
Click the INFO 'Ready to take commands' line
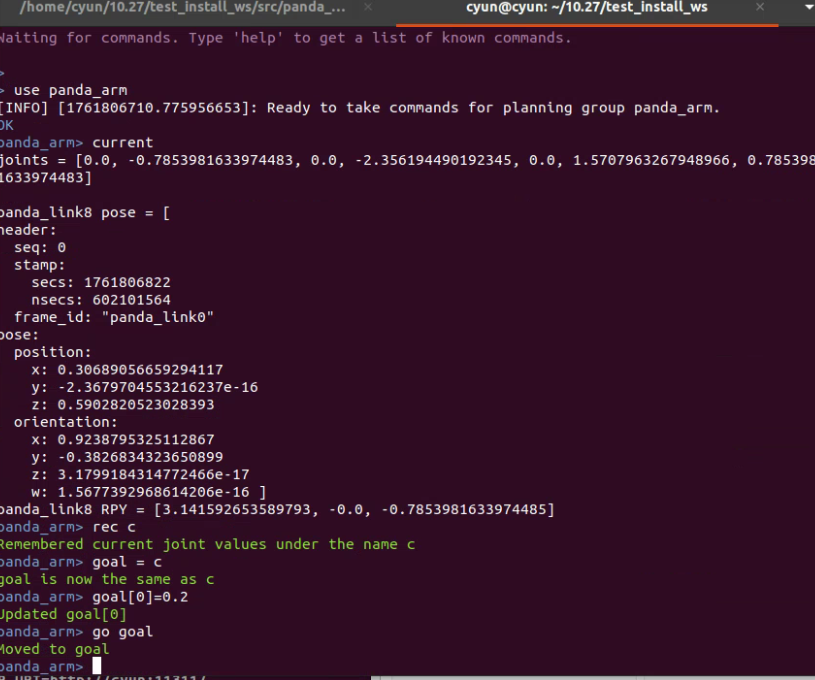[360, 108]
